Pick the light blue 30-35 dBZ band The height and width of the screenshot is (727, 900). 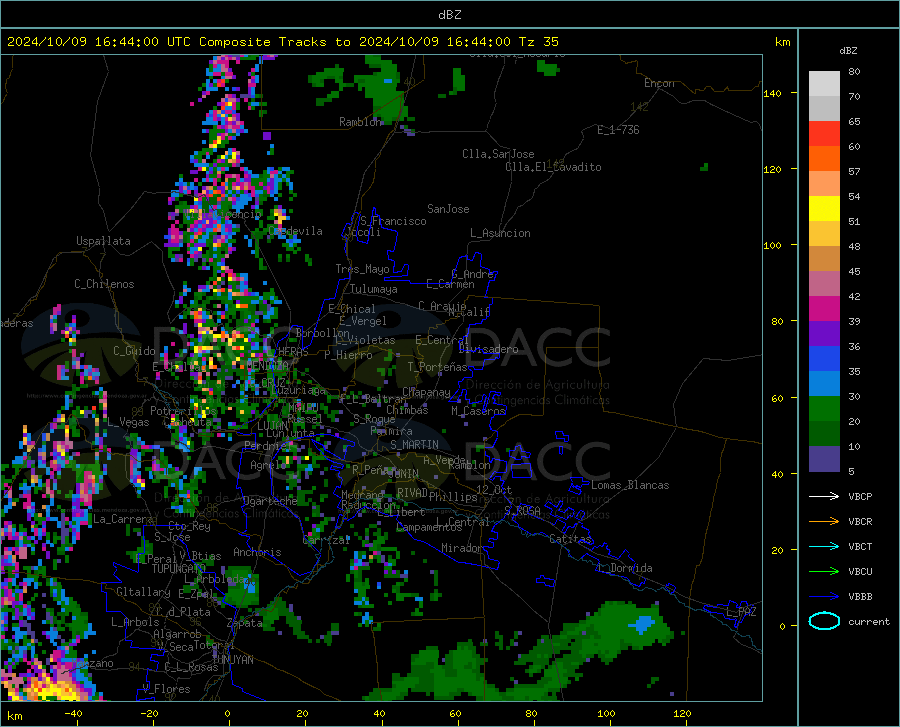(824, 384)
